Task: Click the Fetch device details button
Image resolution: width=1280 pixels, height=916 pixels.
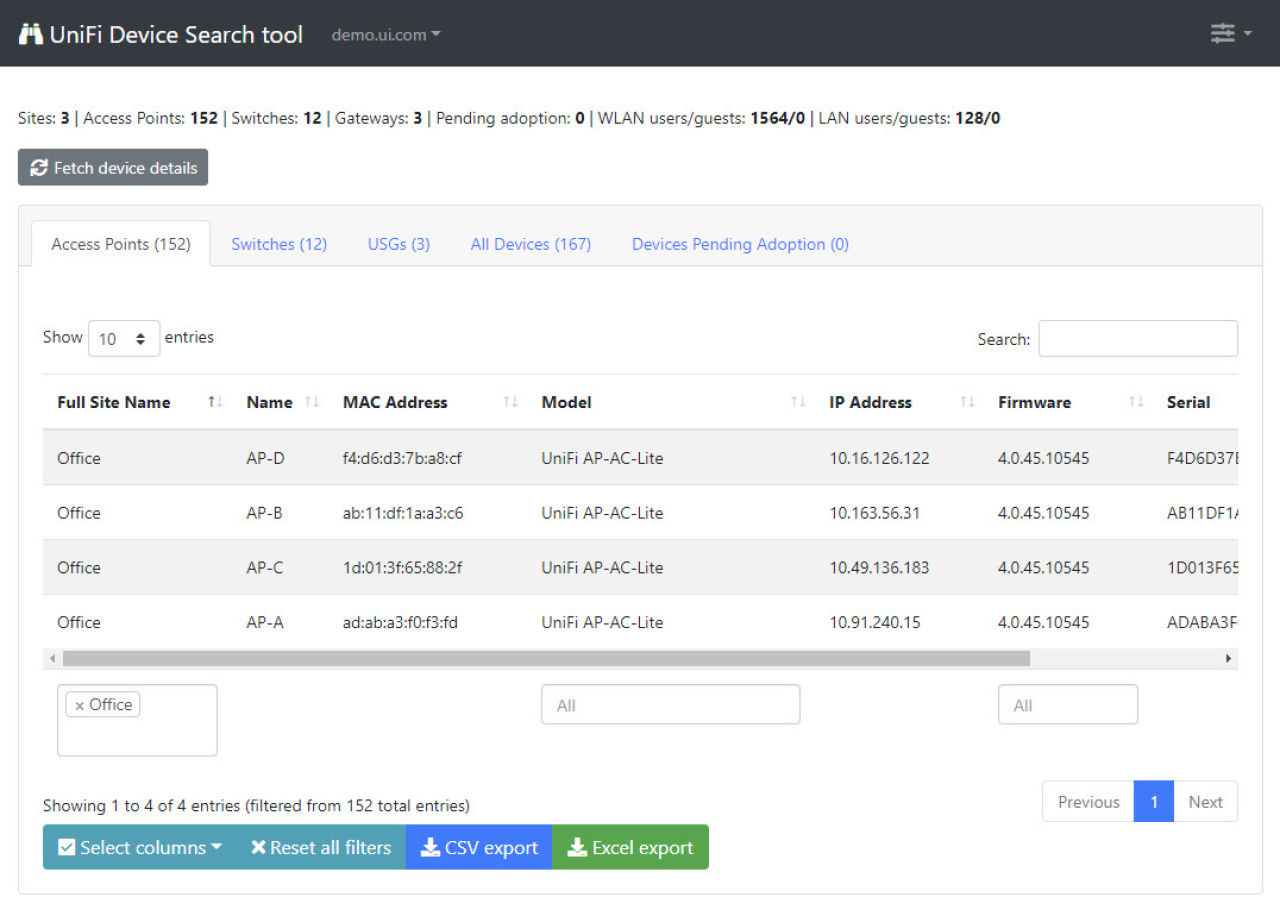Action: pos(112,167)
